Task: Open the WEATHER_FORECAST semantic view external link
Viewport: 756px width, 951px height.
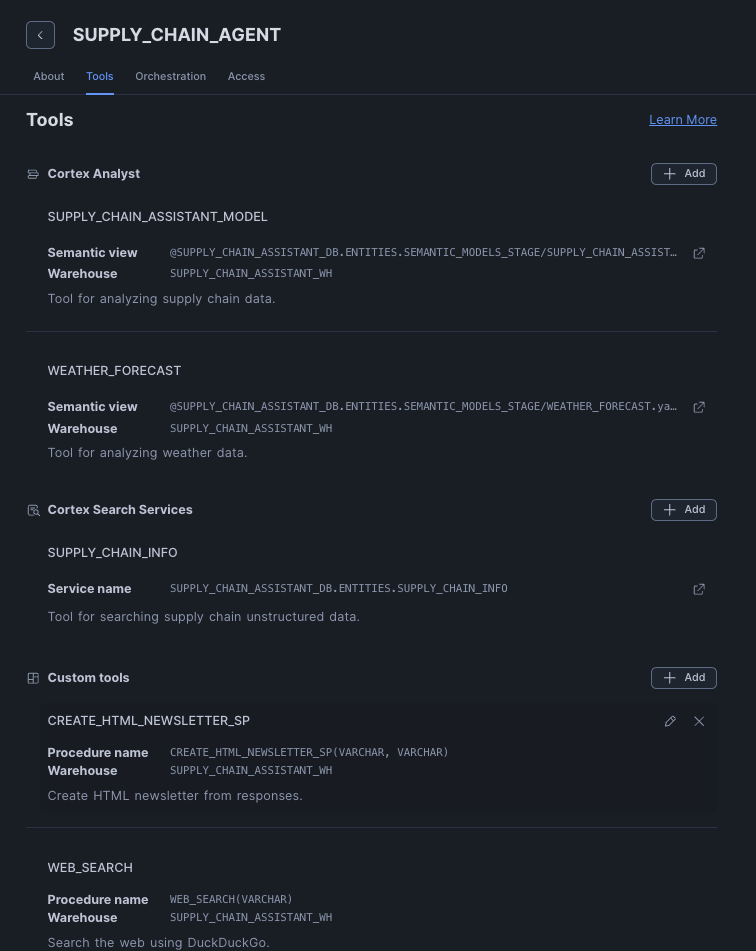Action: pyautogui.click(x=699, y=407)
